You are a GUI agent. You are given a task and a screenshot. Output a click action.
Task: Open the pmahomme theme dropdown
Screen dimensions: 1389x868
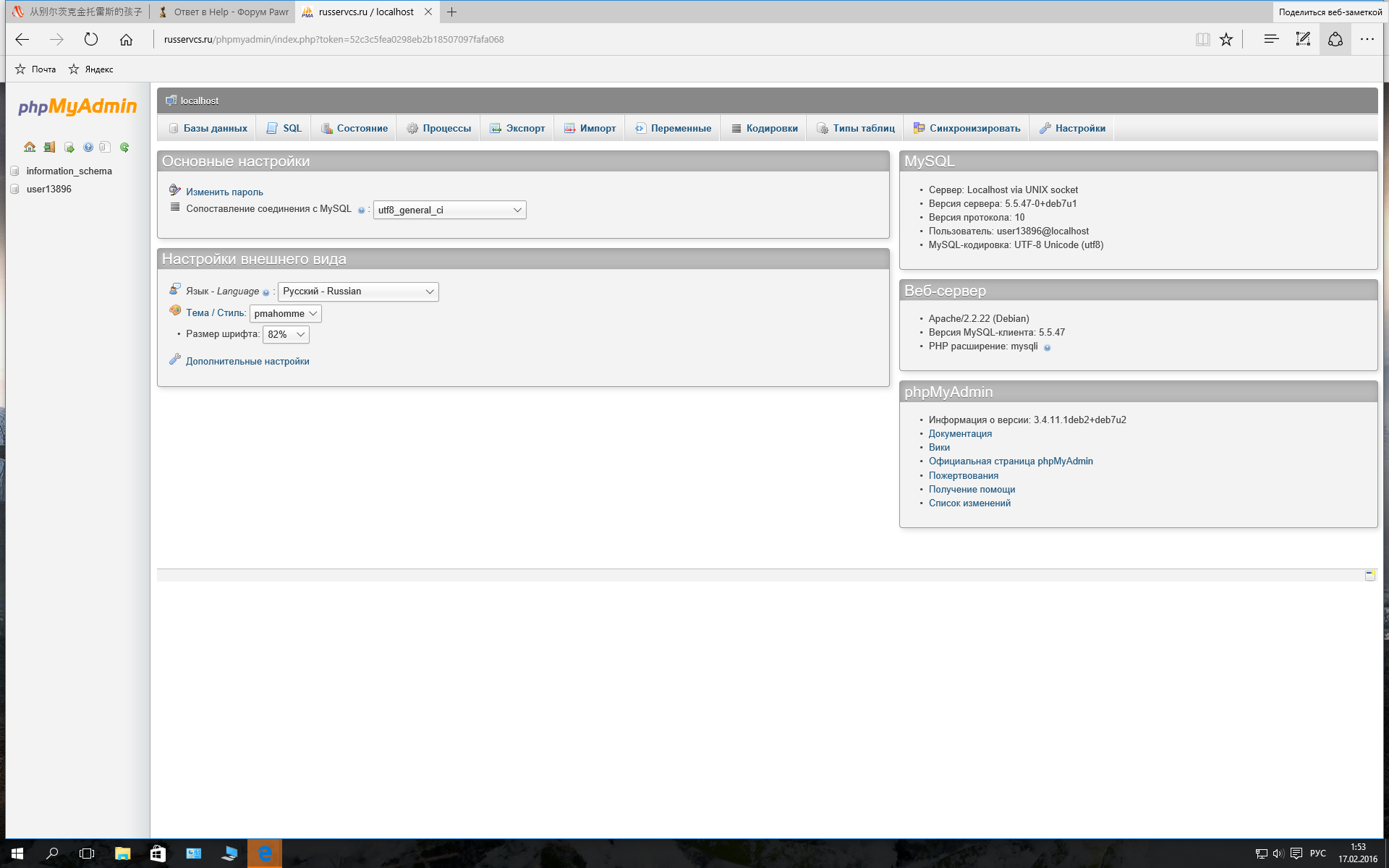tap(285, 313)
